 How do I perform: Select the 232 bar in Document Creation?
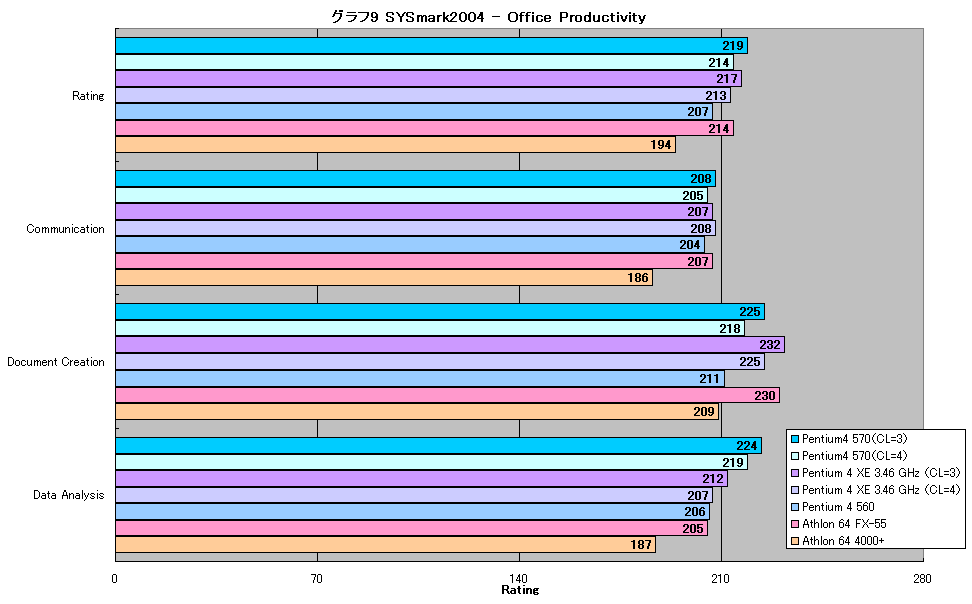coord(450,345)
